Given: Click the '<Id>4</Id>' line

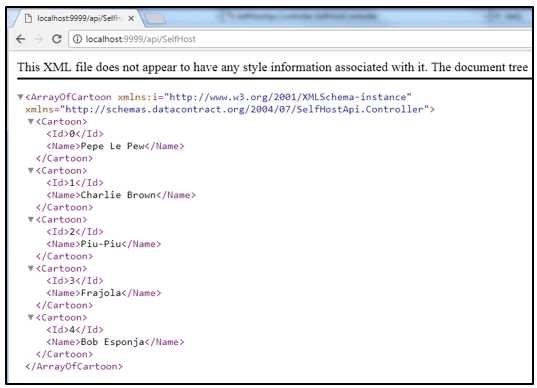Looking at the screenshot, I should click(75, 330).
